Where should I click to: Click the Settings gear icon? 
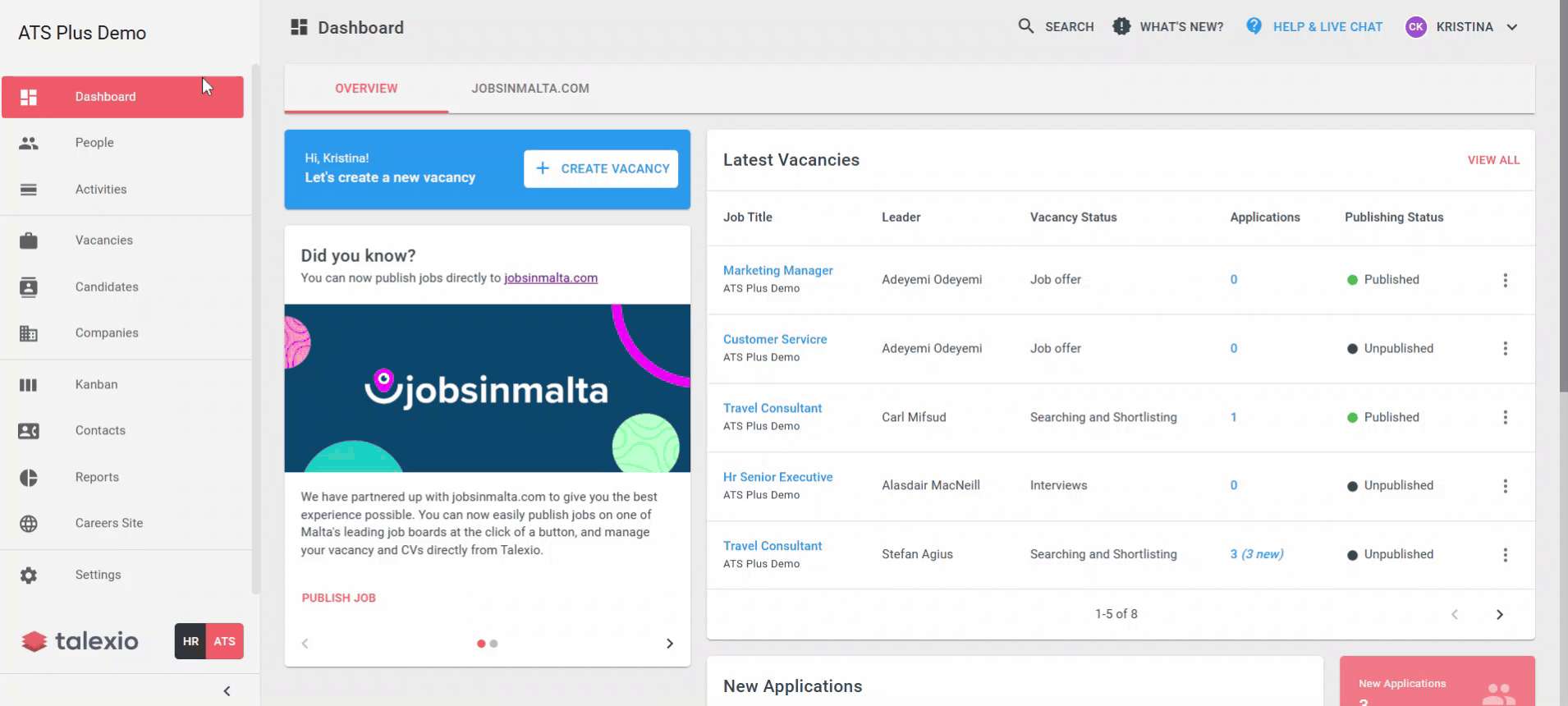pos(29,575)
